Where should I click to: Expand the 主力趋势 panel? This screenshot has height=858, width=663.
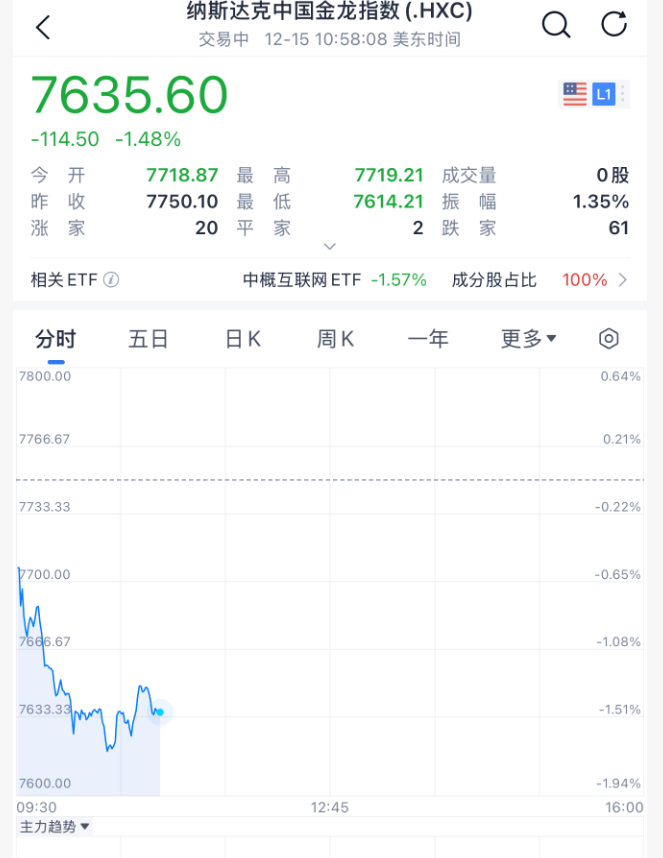coord(48,827)
